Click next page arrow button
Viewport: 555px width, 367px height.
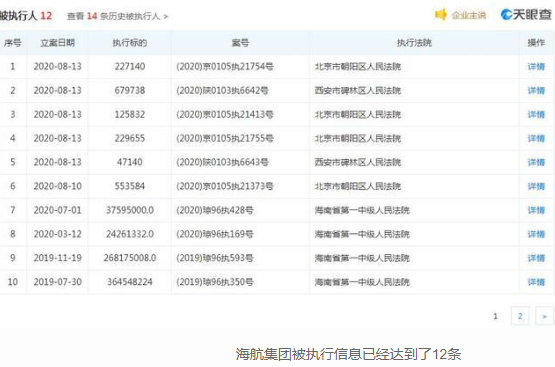(544, 316)
